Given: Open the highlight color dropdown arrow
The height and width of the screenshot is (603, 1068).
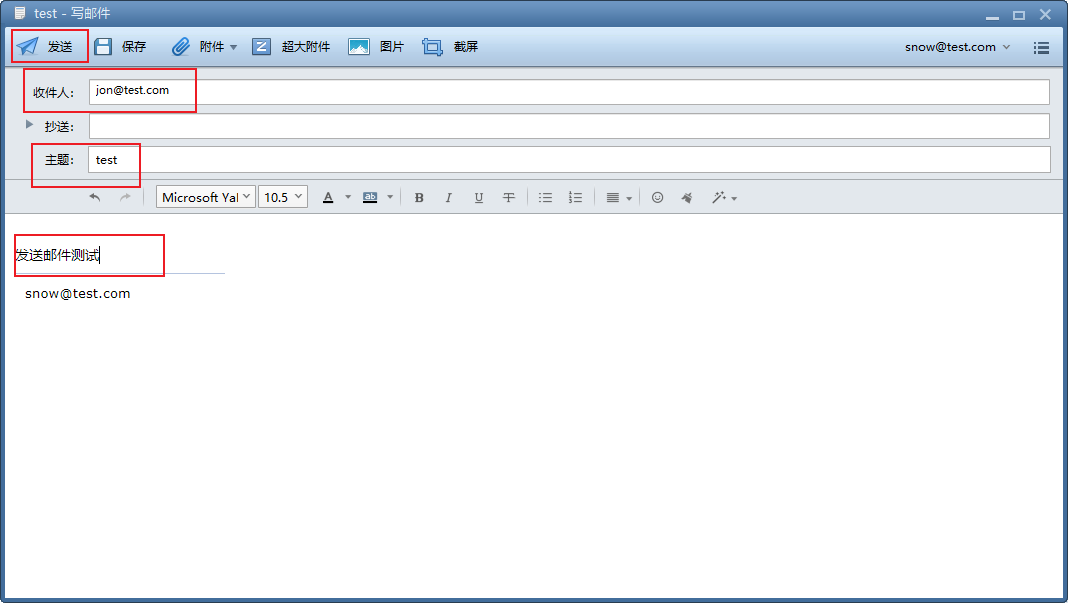Looking at the screenshot, I should (390, 198).
